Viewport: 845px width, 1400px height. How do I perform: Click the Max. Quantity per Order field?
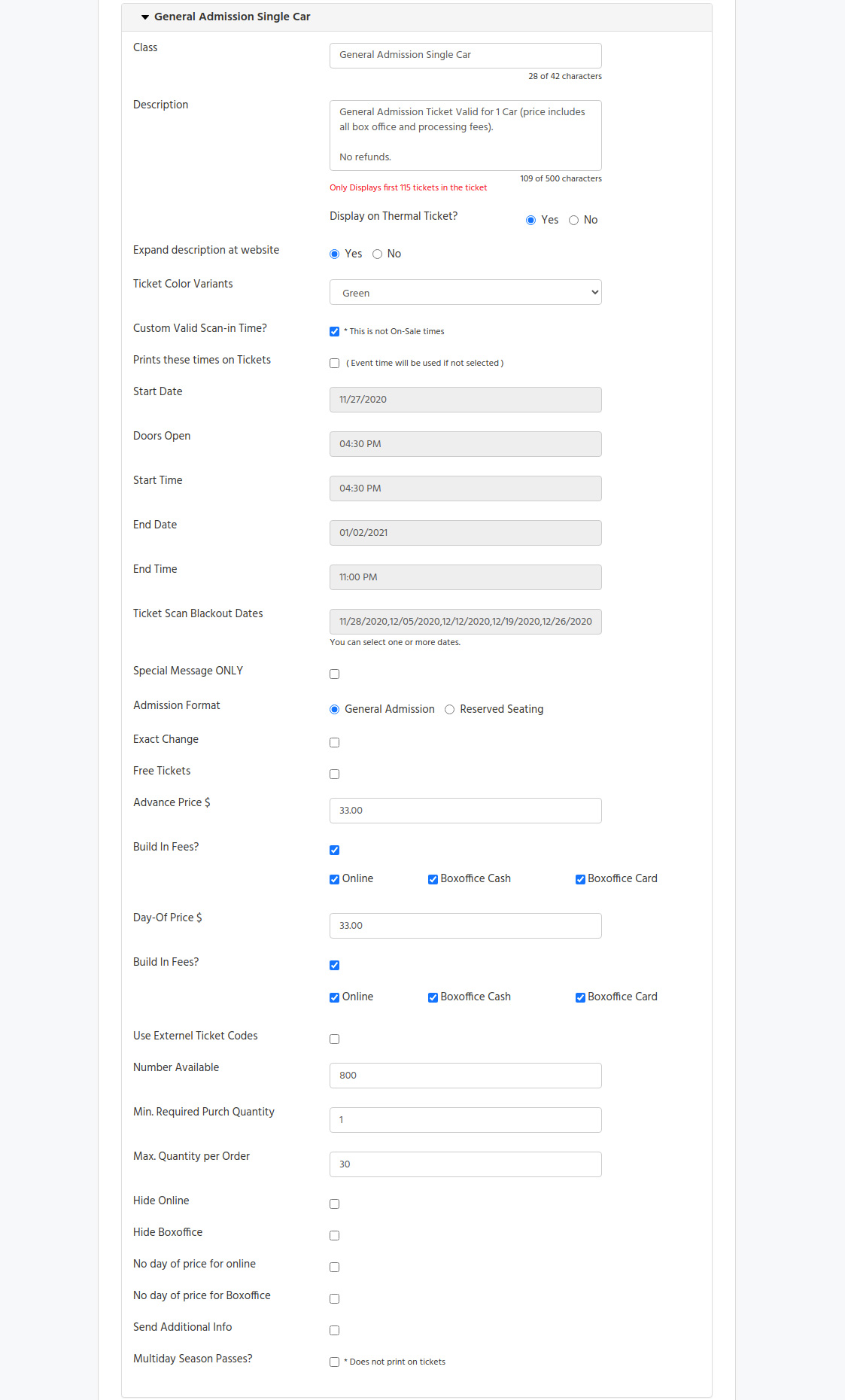point(465,1164)
